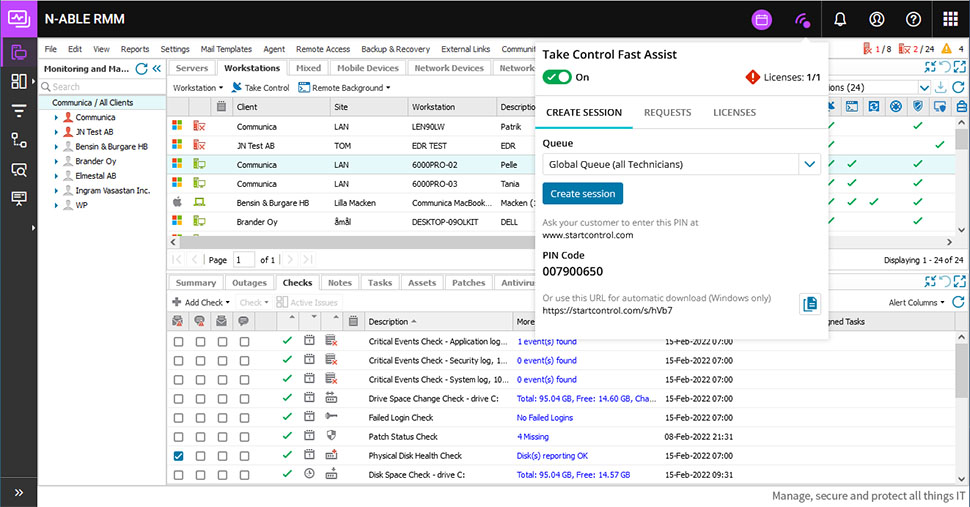Tick first checkbox of Patch Status Check row

click(178, 437)
